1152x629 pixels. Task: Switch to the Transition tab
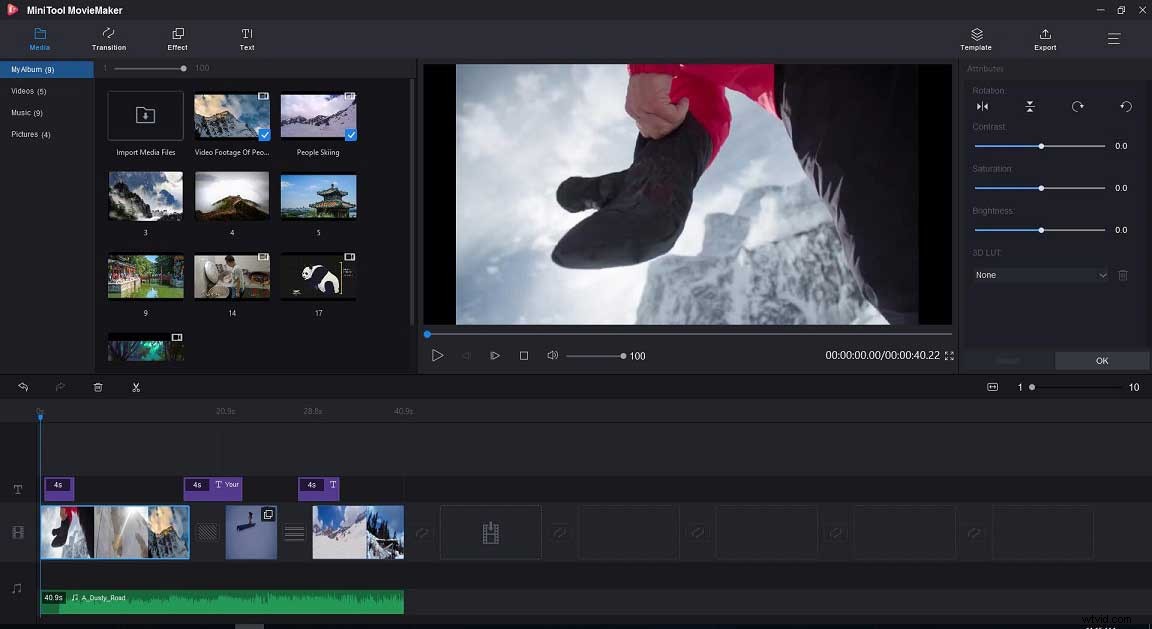(x=108, y=40)
